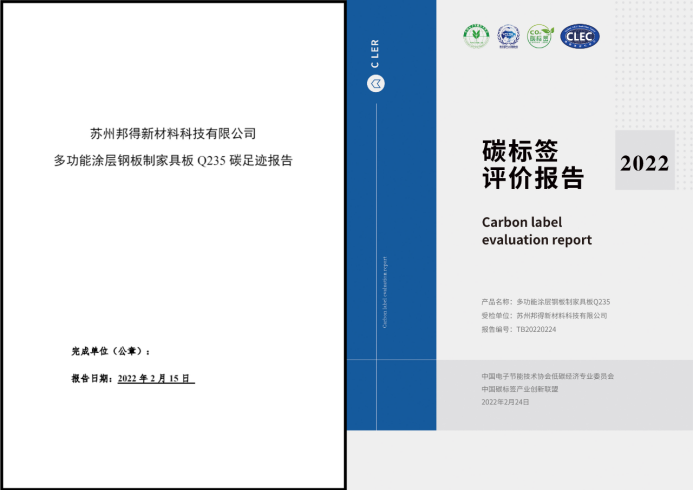Click the underlined date 2022年2月15日
693x490 pixels.
(x=156, y=379)
